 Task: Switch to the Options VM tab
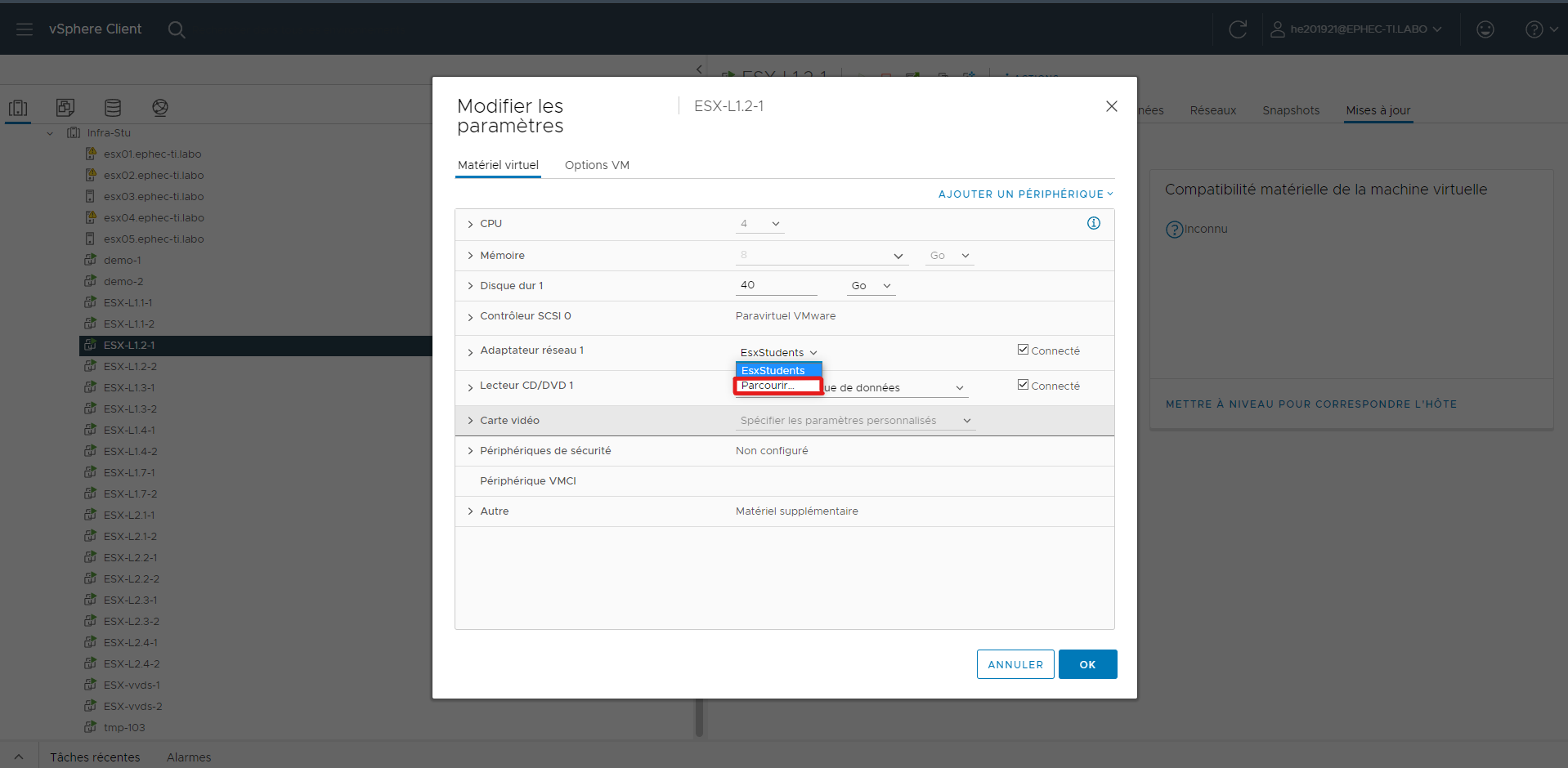pyautogui.click(x=597, y=165)
